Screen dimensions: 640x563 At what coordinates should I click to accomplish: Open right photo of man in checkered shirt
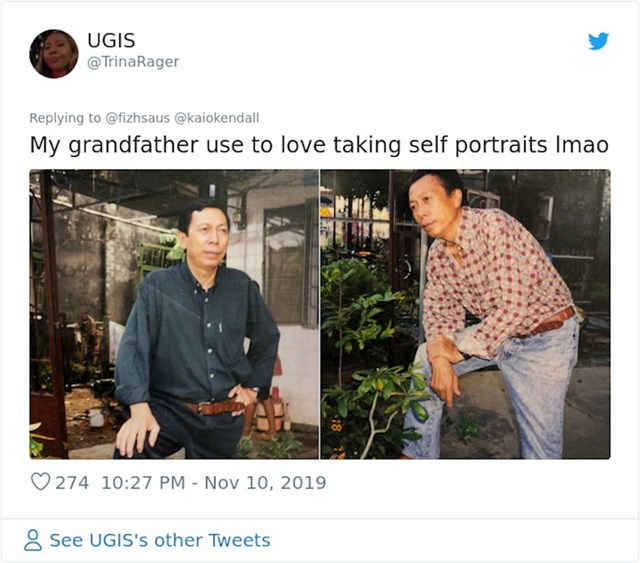point(465,314)
